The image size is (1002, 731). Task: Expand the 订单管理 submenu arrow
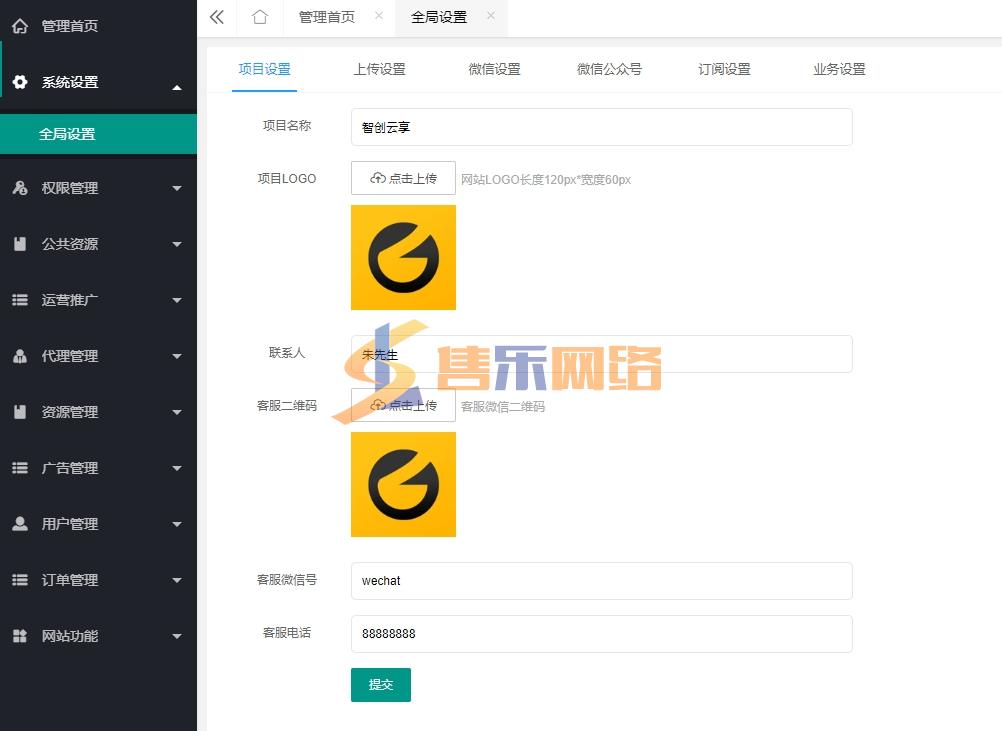177,580
